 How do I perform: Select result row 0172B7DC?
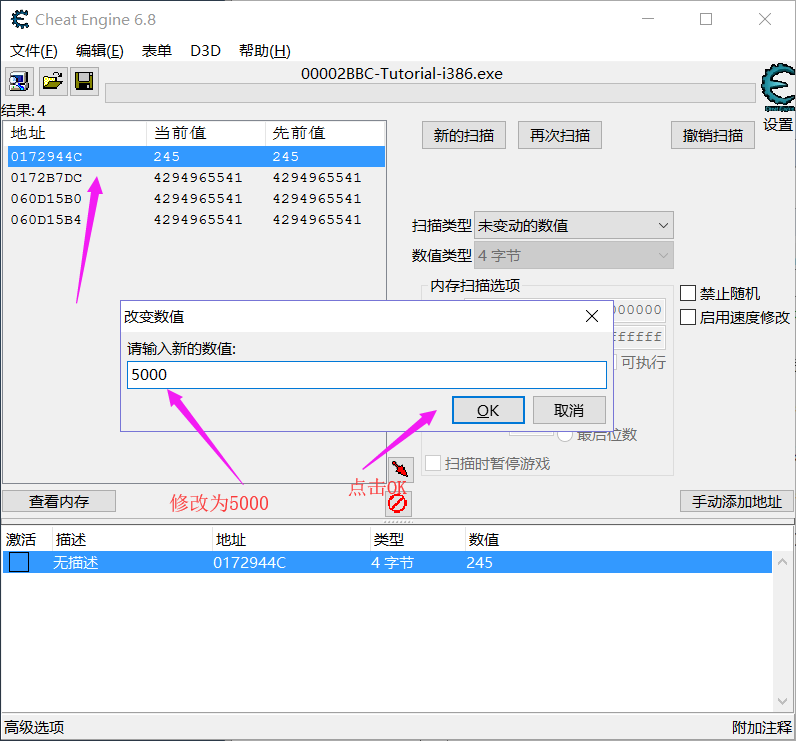pyautogui.click(x=196, y=178)
